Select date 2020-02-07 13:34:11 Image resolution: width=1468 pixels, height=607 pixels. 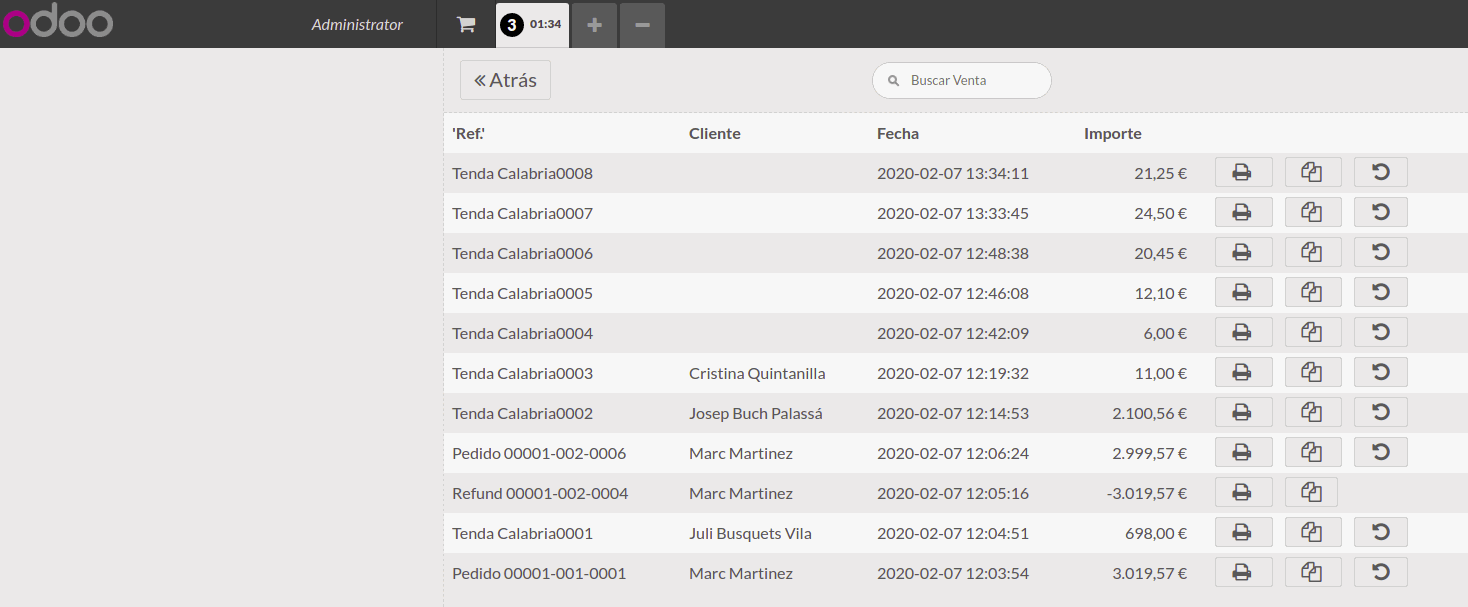953,173
